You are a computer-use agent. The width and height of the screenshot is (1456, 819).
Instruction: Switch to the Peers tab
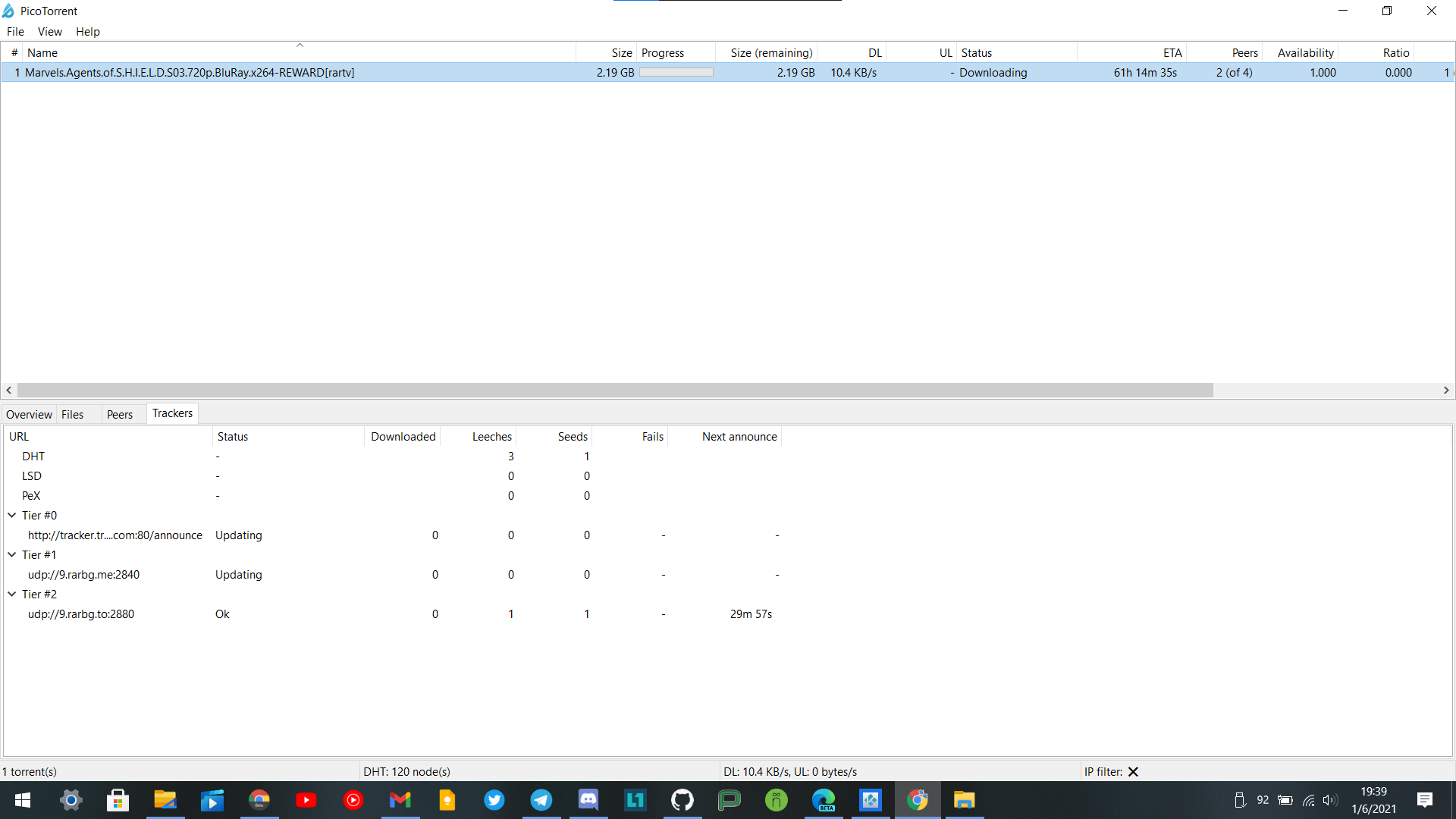pyautogui.click(x=119, y=414)
